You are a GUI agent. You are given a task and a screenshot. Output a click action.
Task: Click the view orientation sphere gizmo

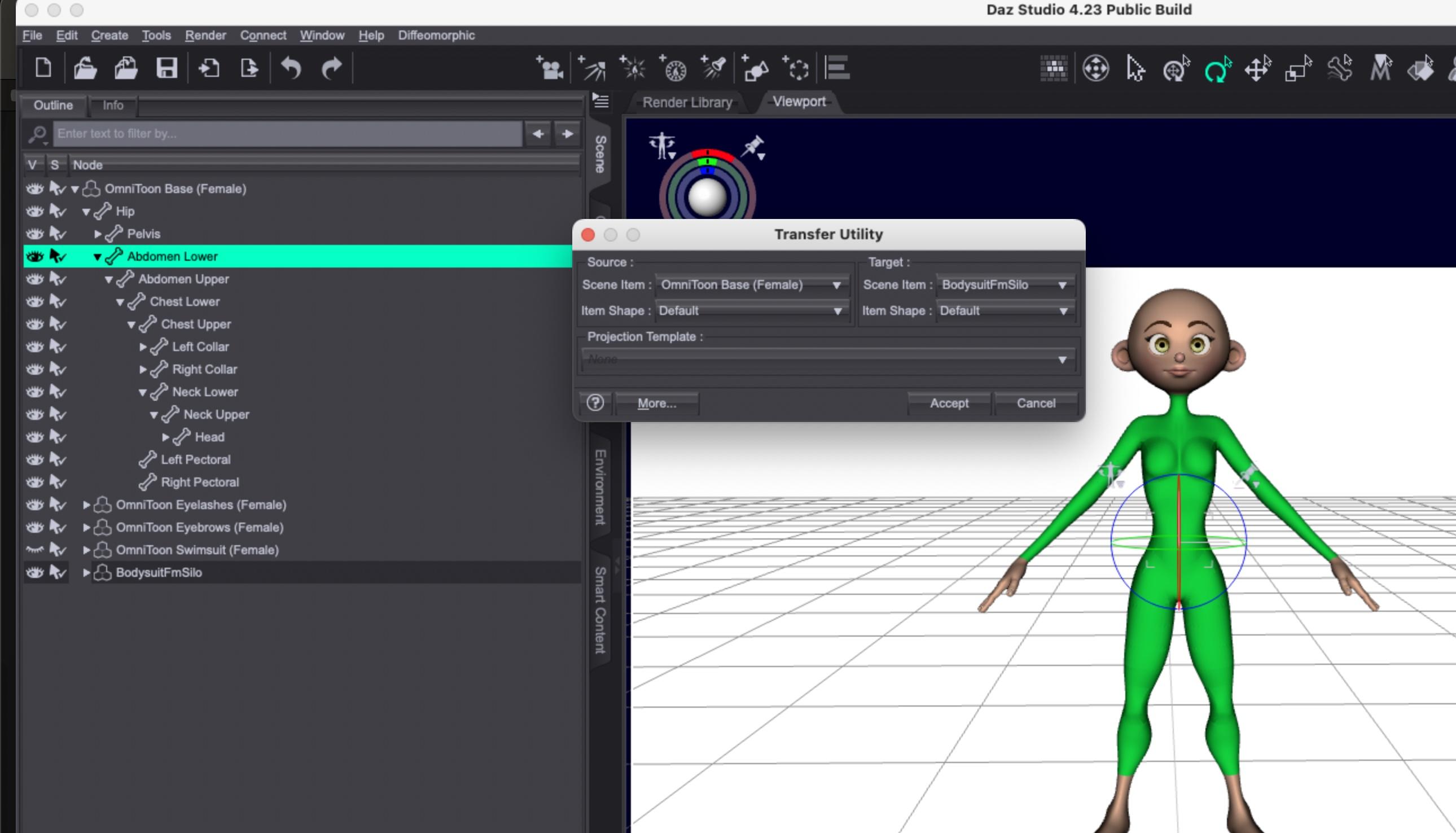[x=707, y=198]
